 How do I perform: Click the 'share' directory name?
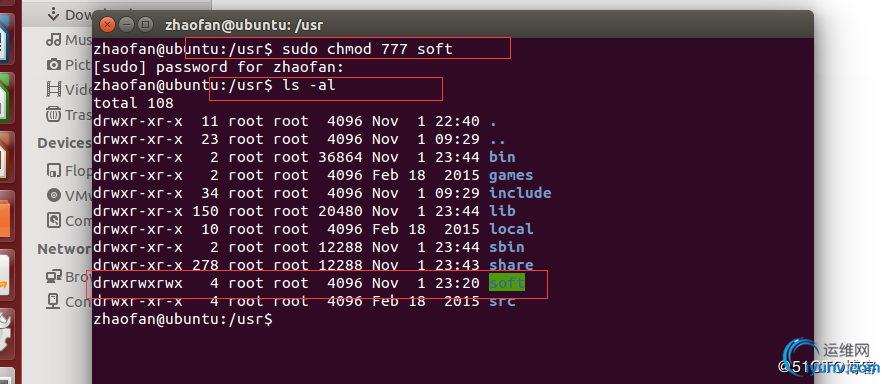coord(511,264)
